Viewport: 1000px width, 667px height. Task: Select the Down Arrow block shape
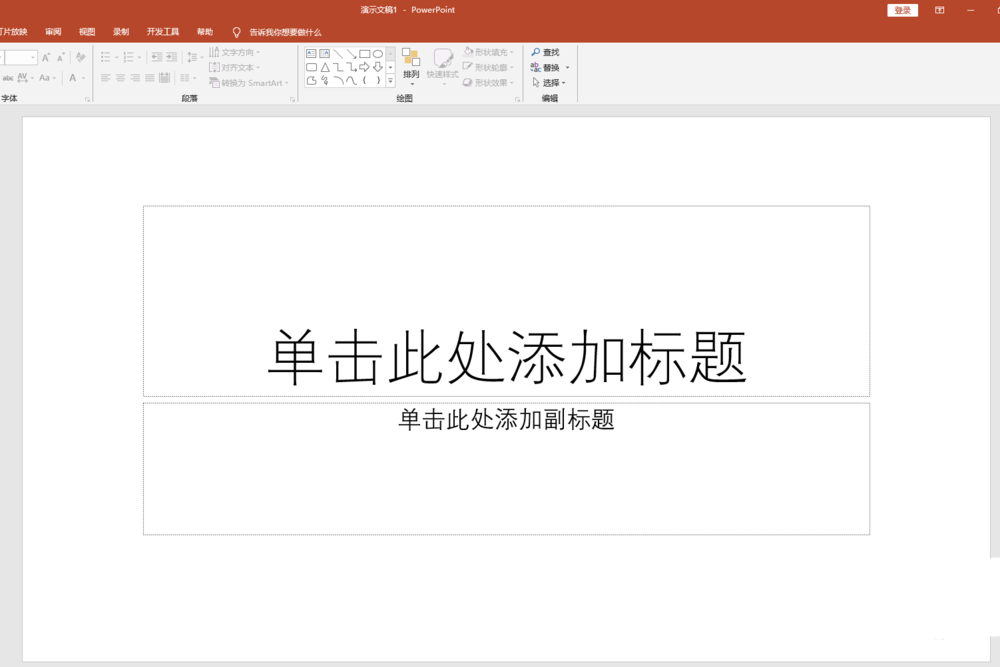click(x=378, y=67)
